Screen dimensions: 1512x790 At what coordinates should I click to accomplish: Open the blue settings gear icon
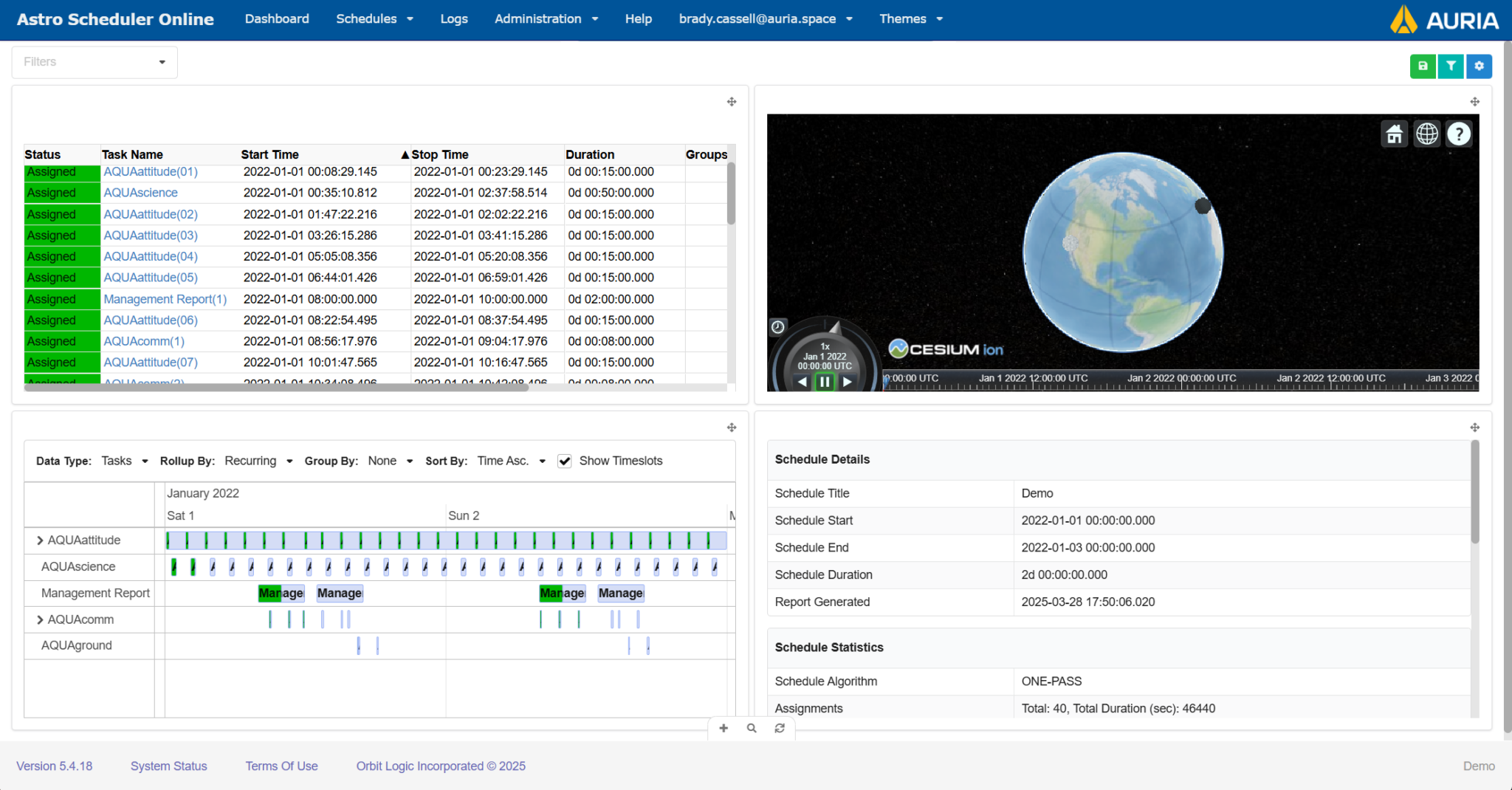click(x=1479, y=66)
